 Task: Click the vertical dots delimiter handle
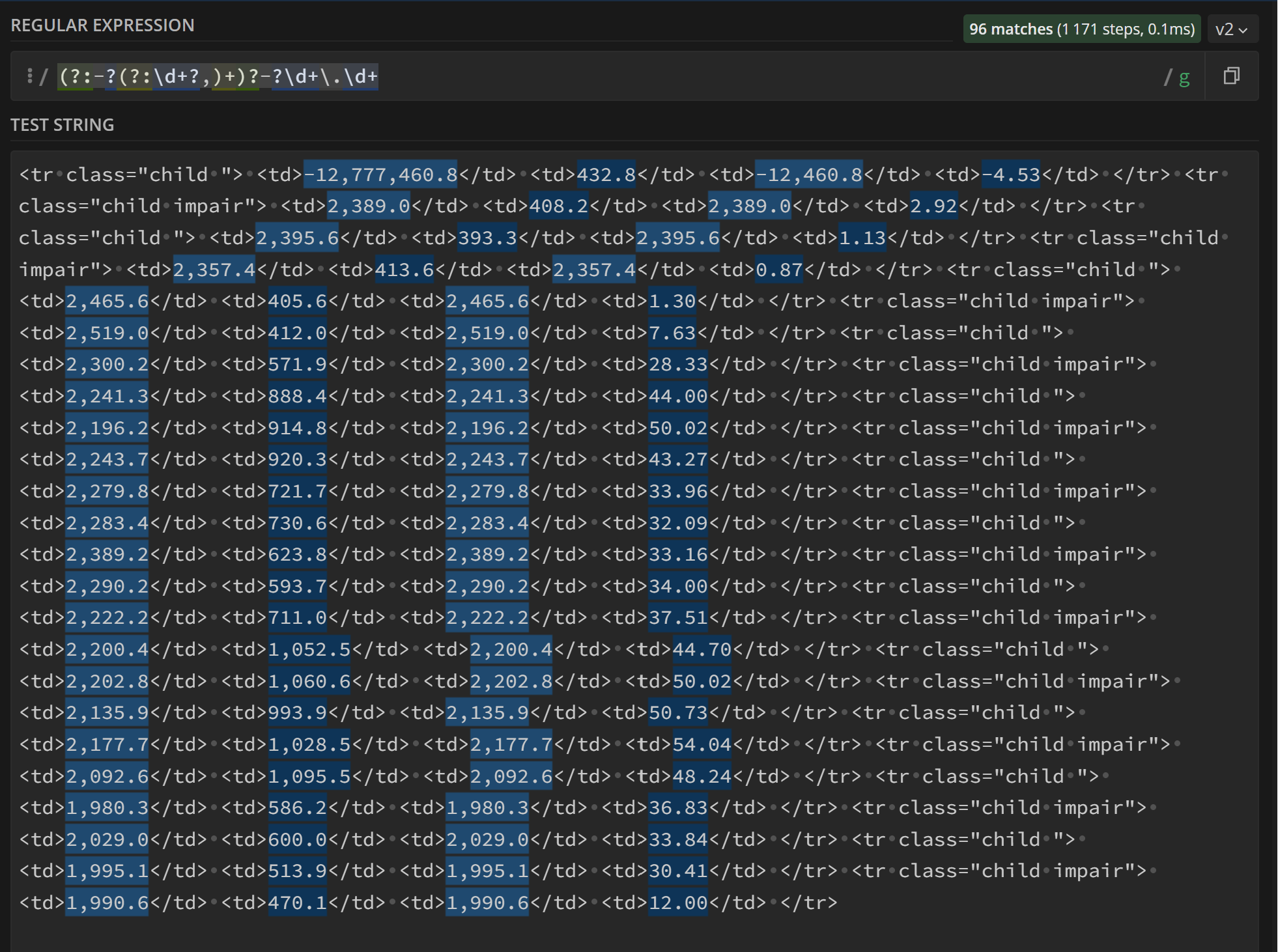(x=29, y=76)
